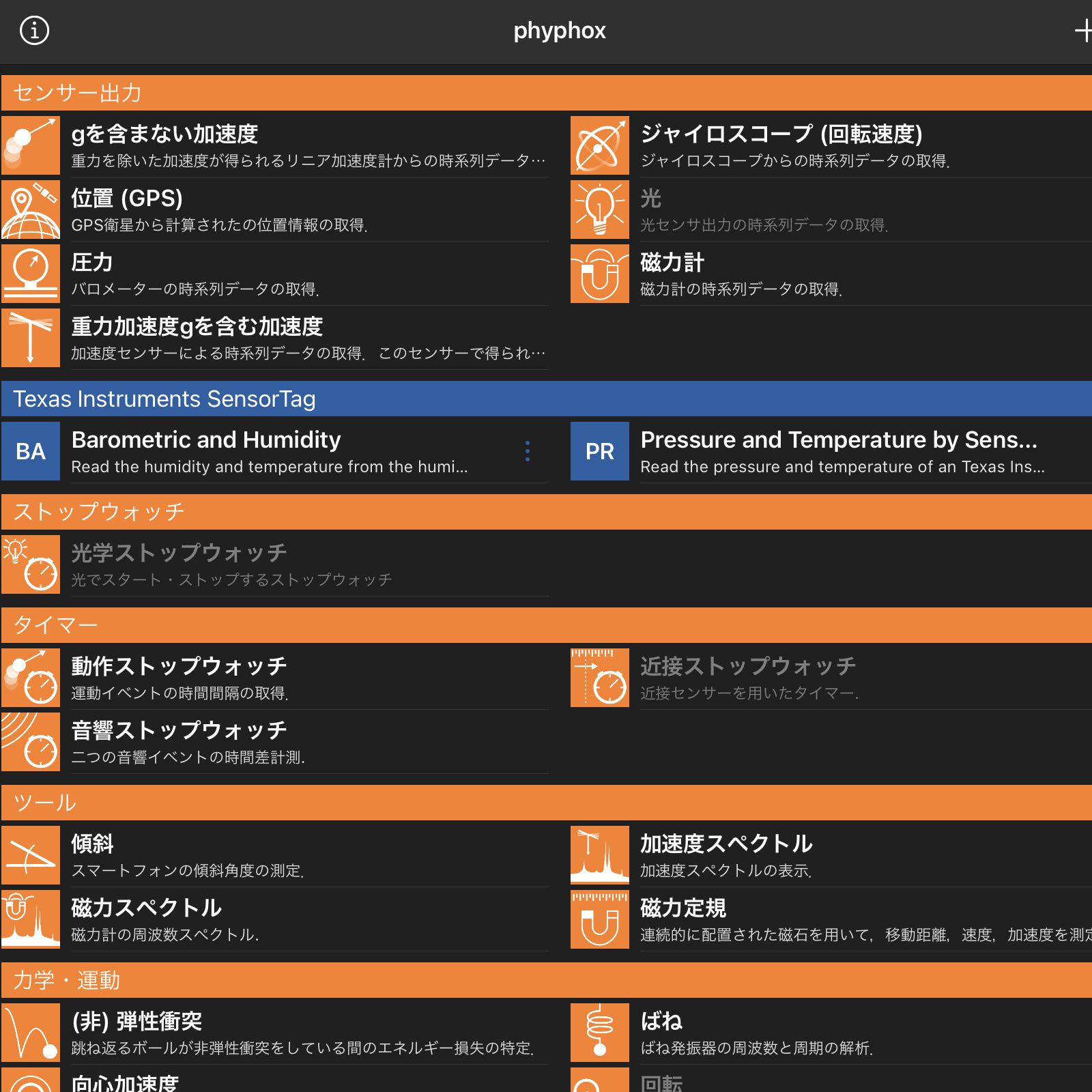1092x1092 pixels.
Task: Open the (非) 弾性衝突 bouncing ball icon
Action: click(x=31, y=1033)
